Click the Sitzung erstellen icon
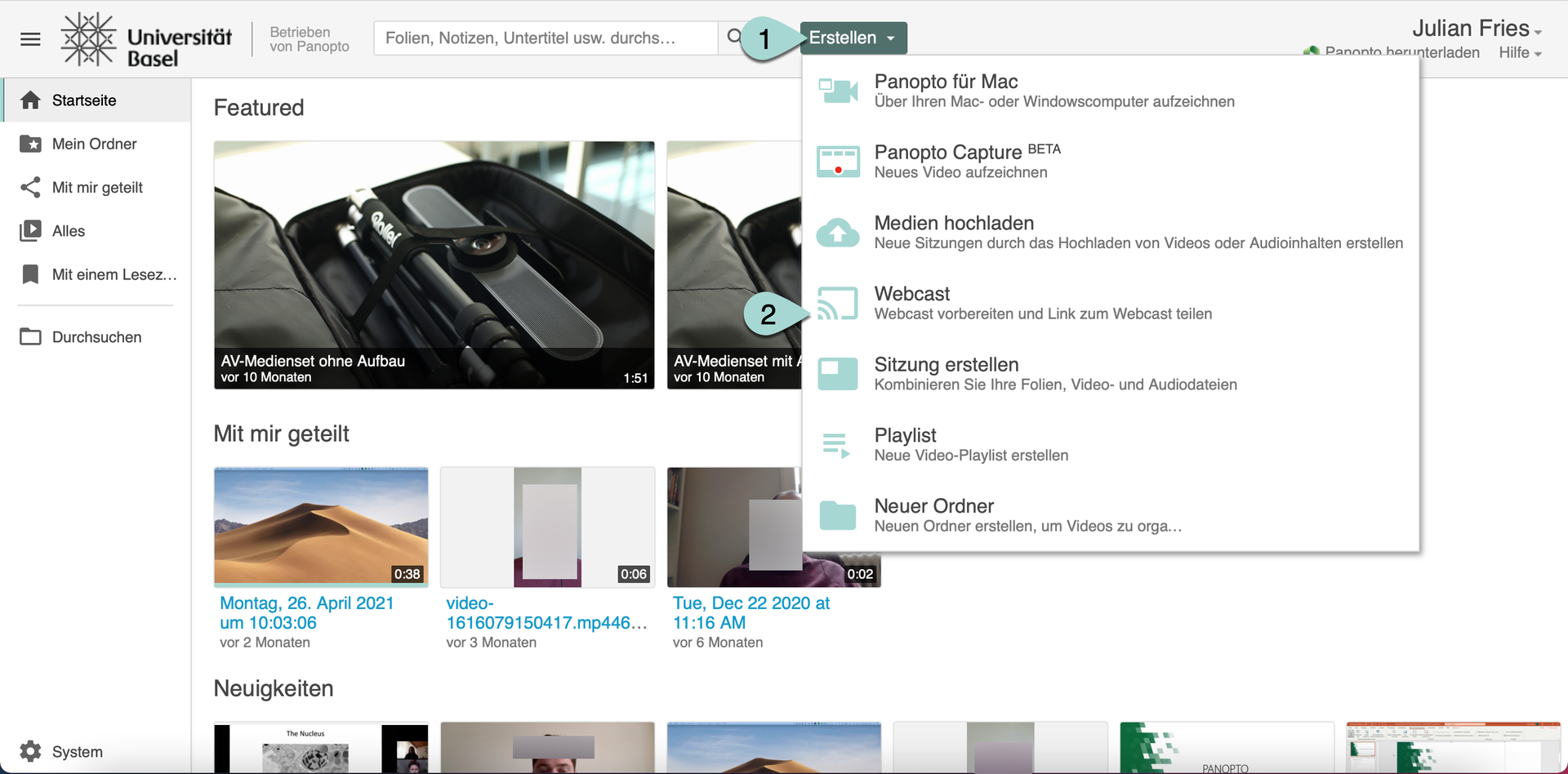 coord(837,374)
